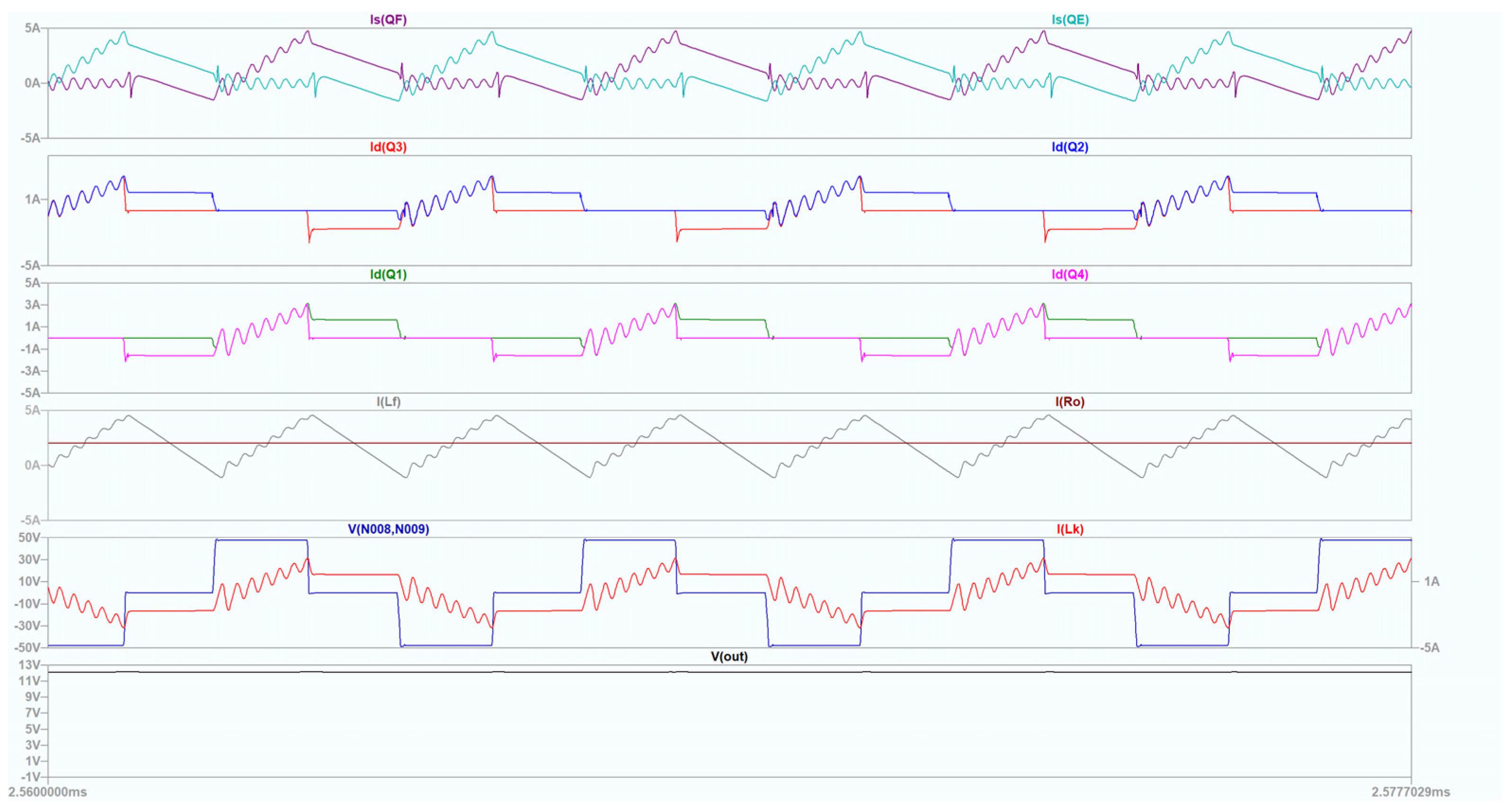Click the 2.5777029ms time axis end label

pos(1410,792)
